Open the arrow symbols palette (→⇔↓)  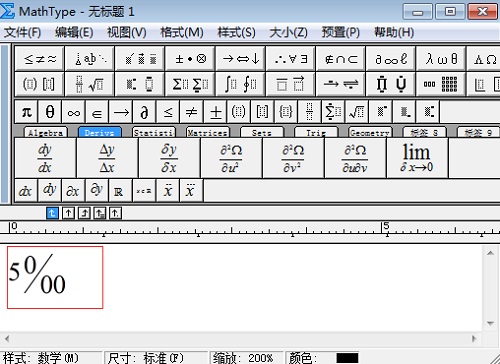pyautogui.click(x=241, y=59)
